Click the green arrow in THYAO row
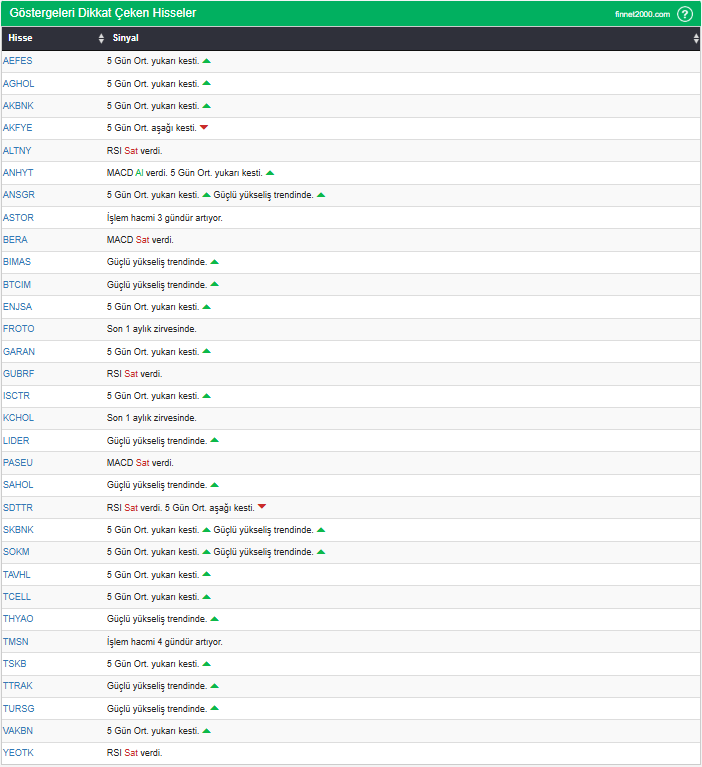The width and height of the screenshot is (702, 767). (x=214, y=619)
